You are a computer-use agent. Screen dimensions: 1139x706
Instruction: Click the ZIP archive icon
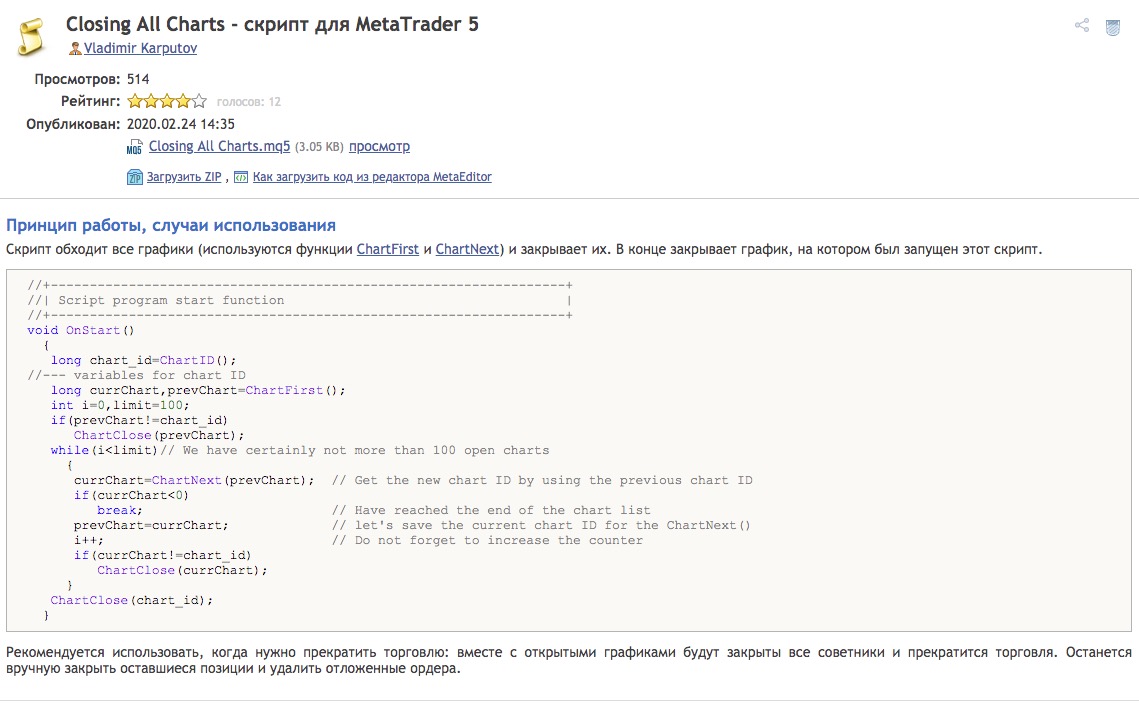click(134, 176)
